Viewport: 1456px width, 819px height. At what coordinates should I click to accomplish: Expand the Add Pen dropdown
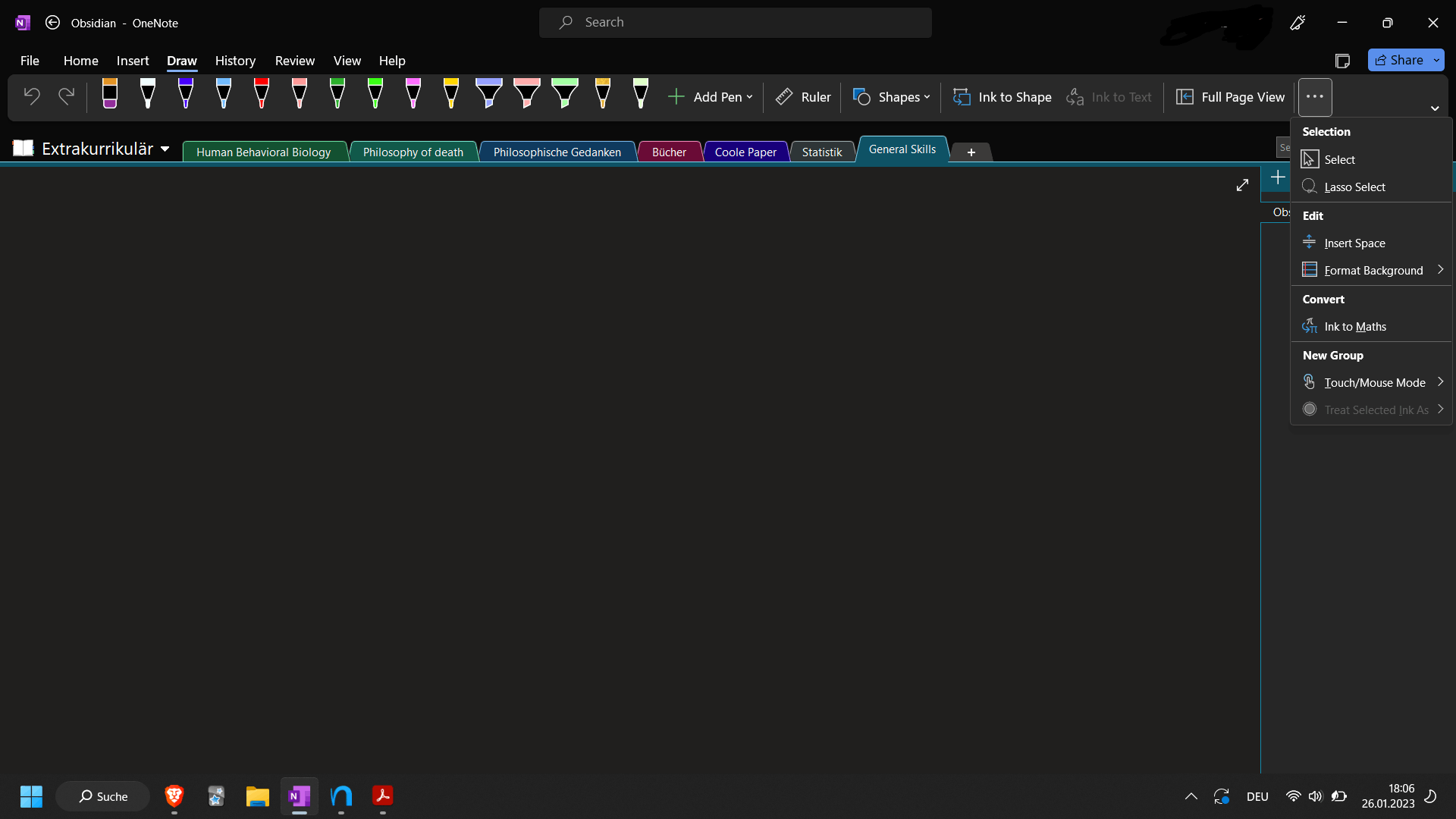pyautogui.click(x=711, y=97)
